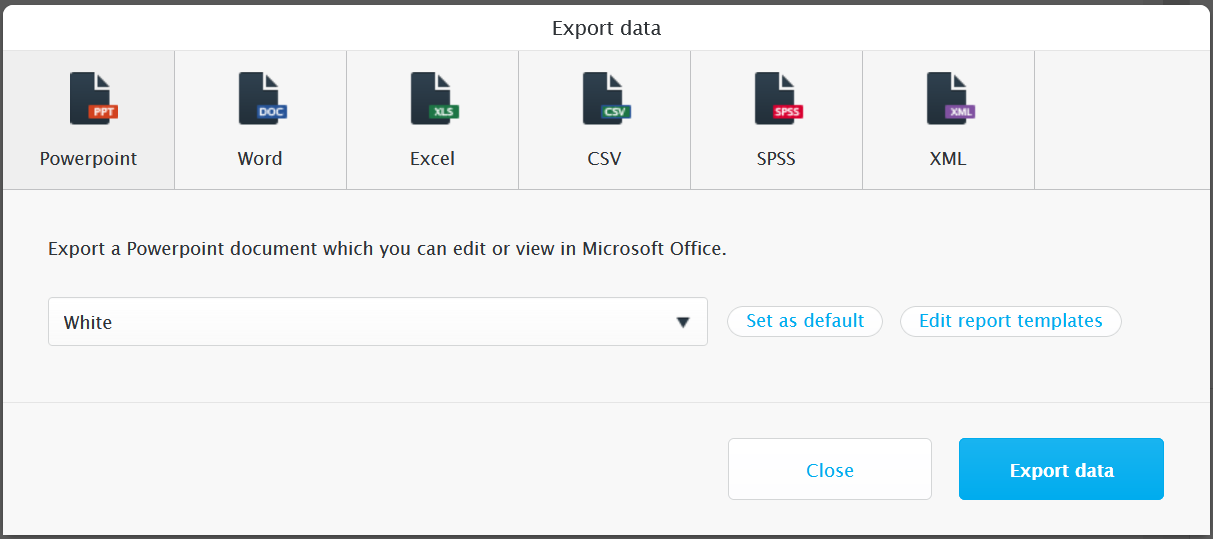Select the PPT file icon
The image size is (1213, 539).
[x=93, y=98]
